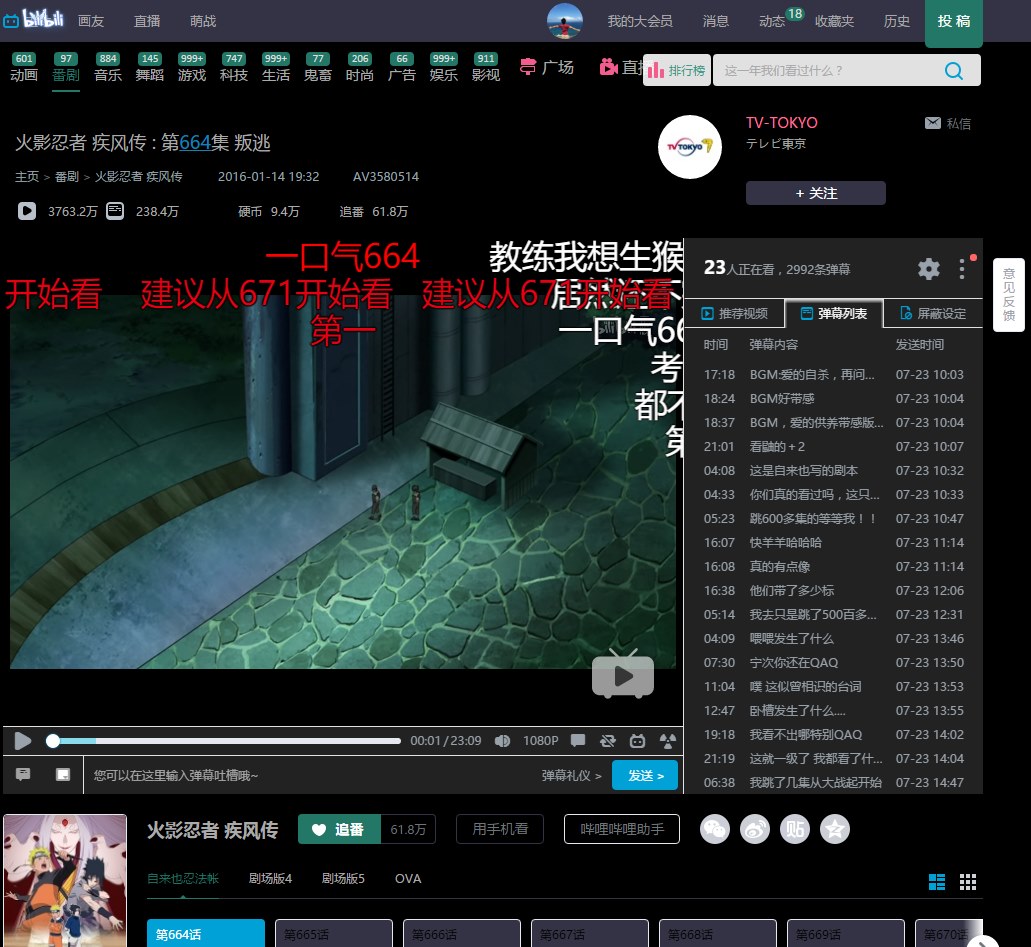Switch to the 屏蔽设定 tab

click(931, 313)
